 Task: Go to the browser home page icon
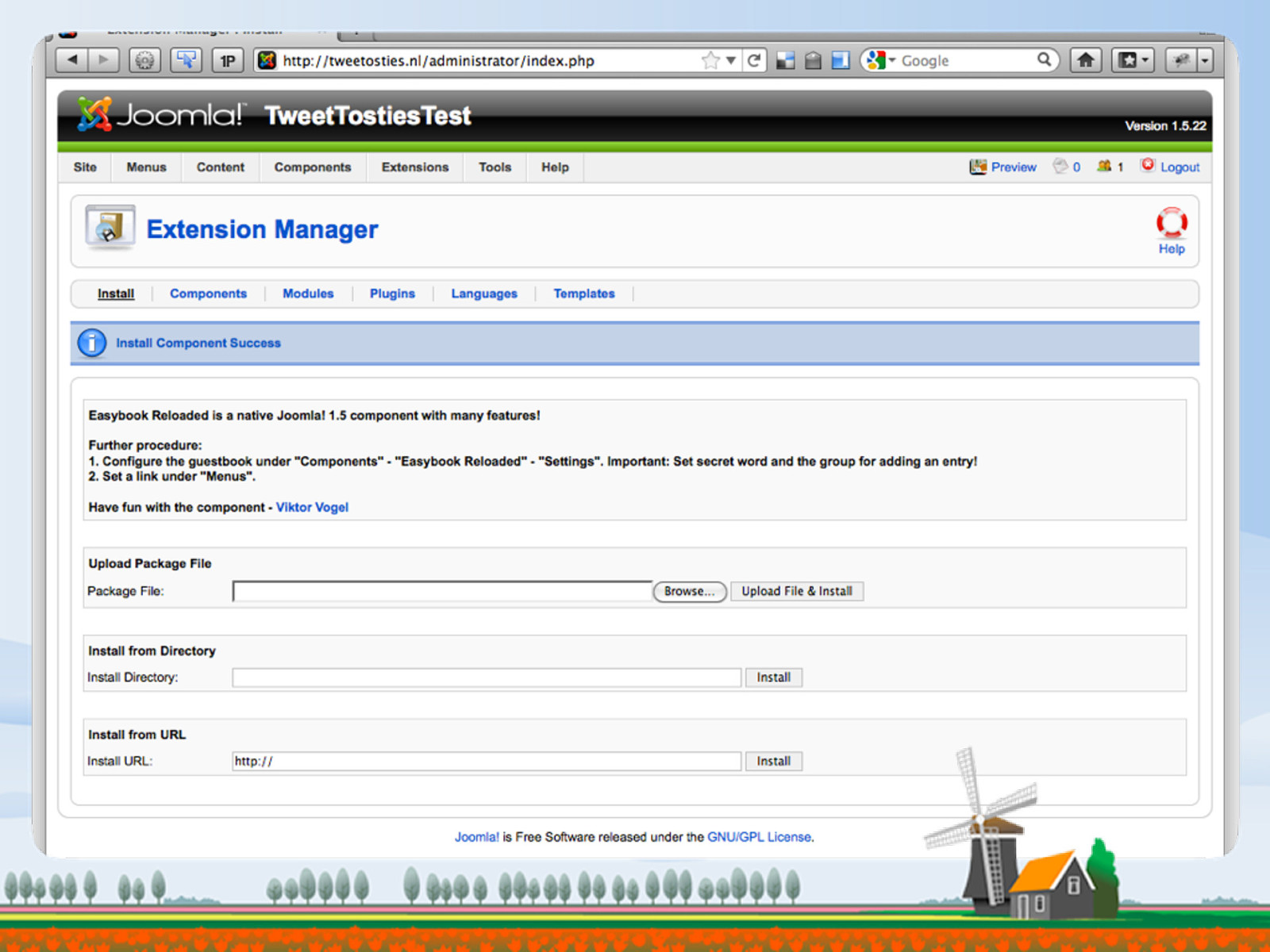pos(1085,60)
